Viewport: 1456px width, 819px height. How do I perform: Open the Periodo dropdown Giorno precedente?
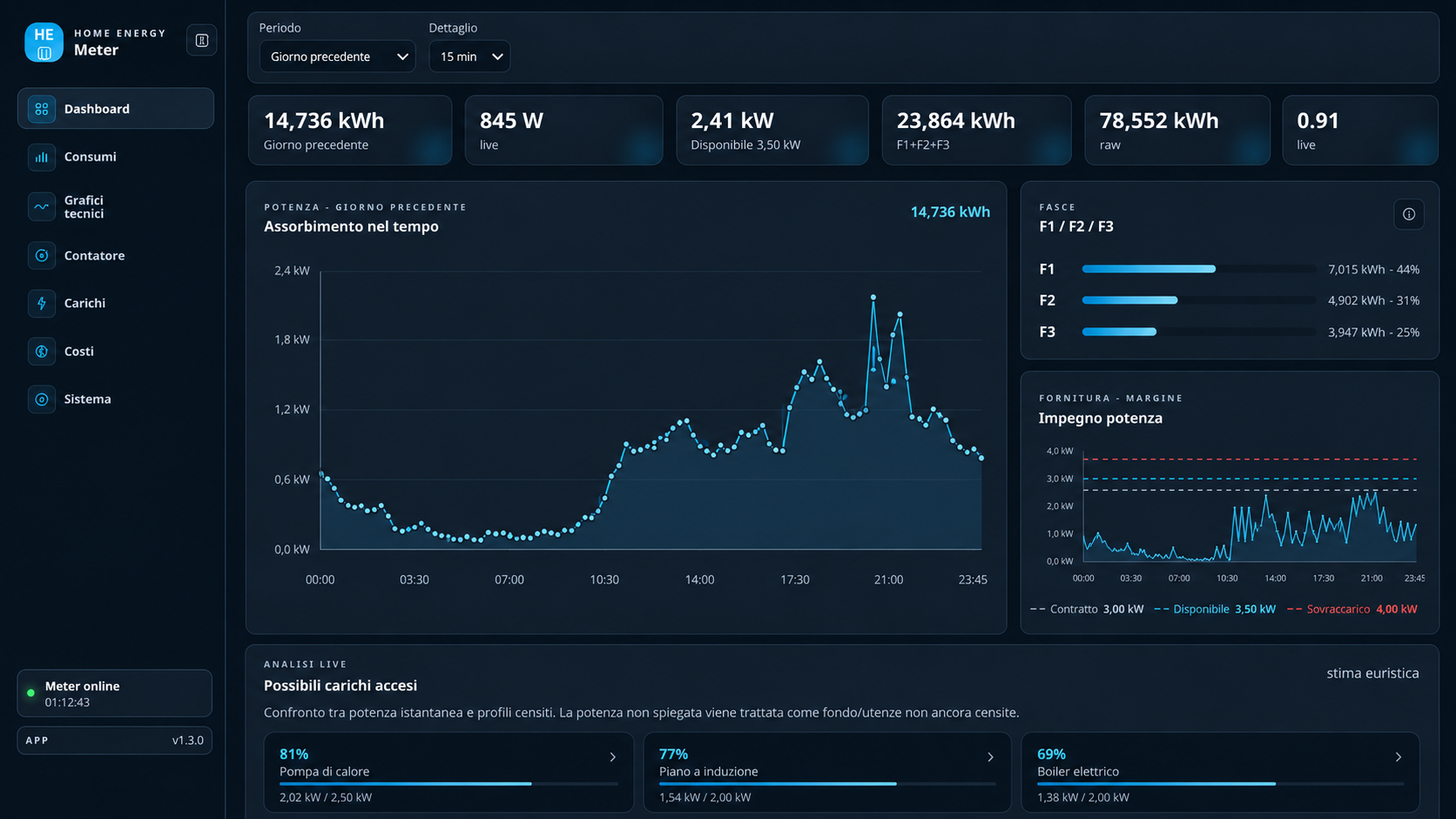click(337, 57)
